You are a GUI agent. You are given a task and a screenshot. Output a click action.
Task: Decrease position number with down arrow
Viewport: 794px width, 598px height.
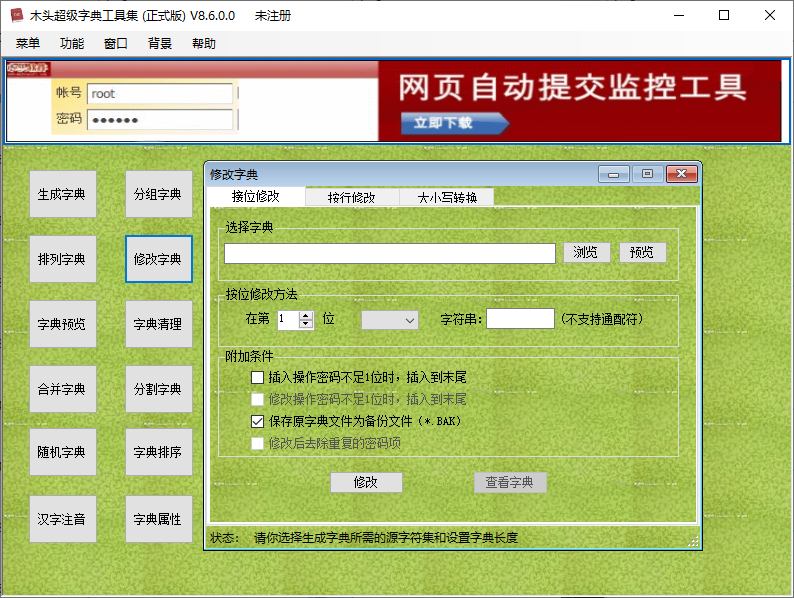point(306,325)
